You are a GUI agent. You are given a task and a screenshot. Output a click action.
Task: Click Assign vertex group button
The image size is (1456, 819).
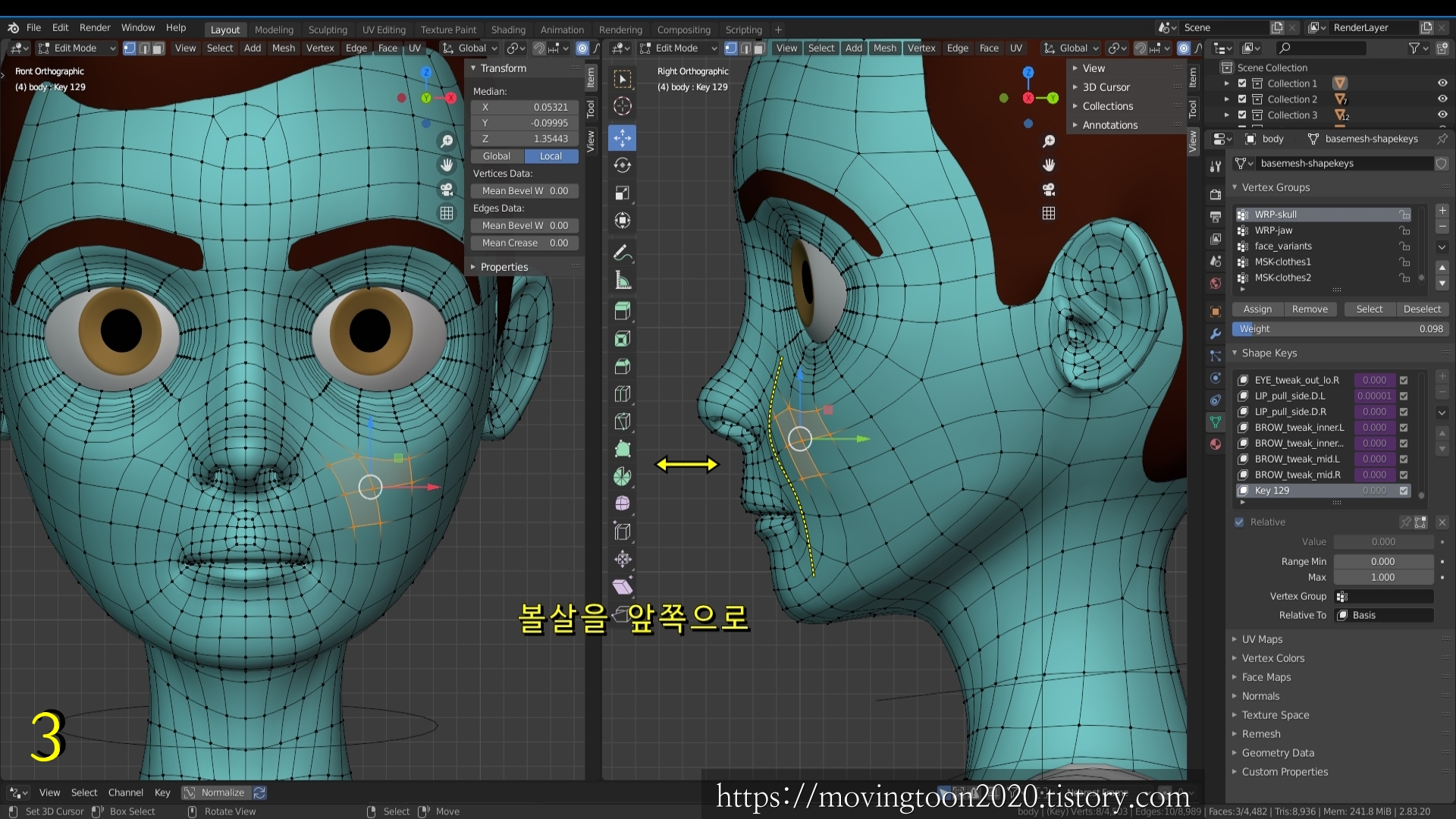point(1257,309)
